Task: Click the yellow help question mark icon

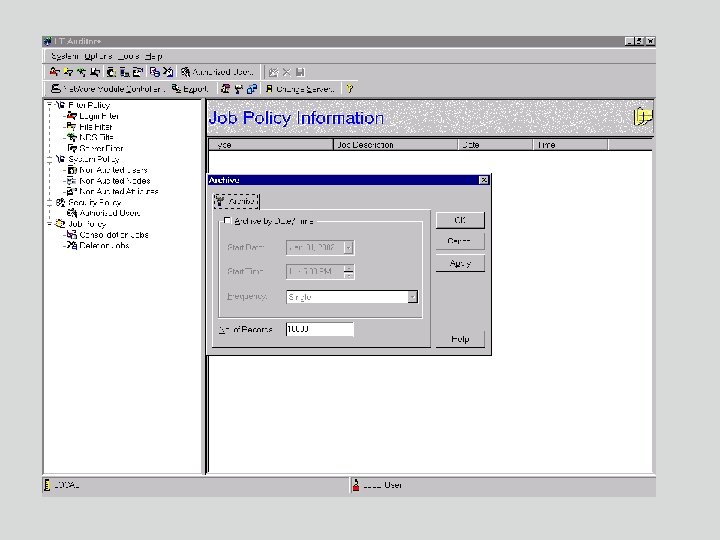Action: point(350,89)
